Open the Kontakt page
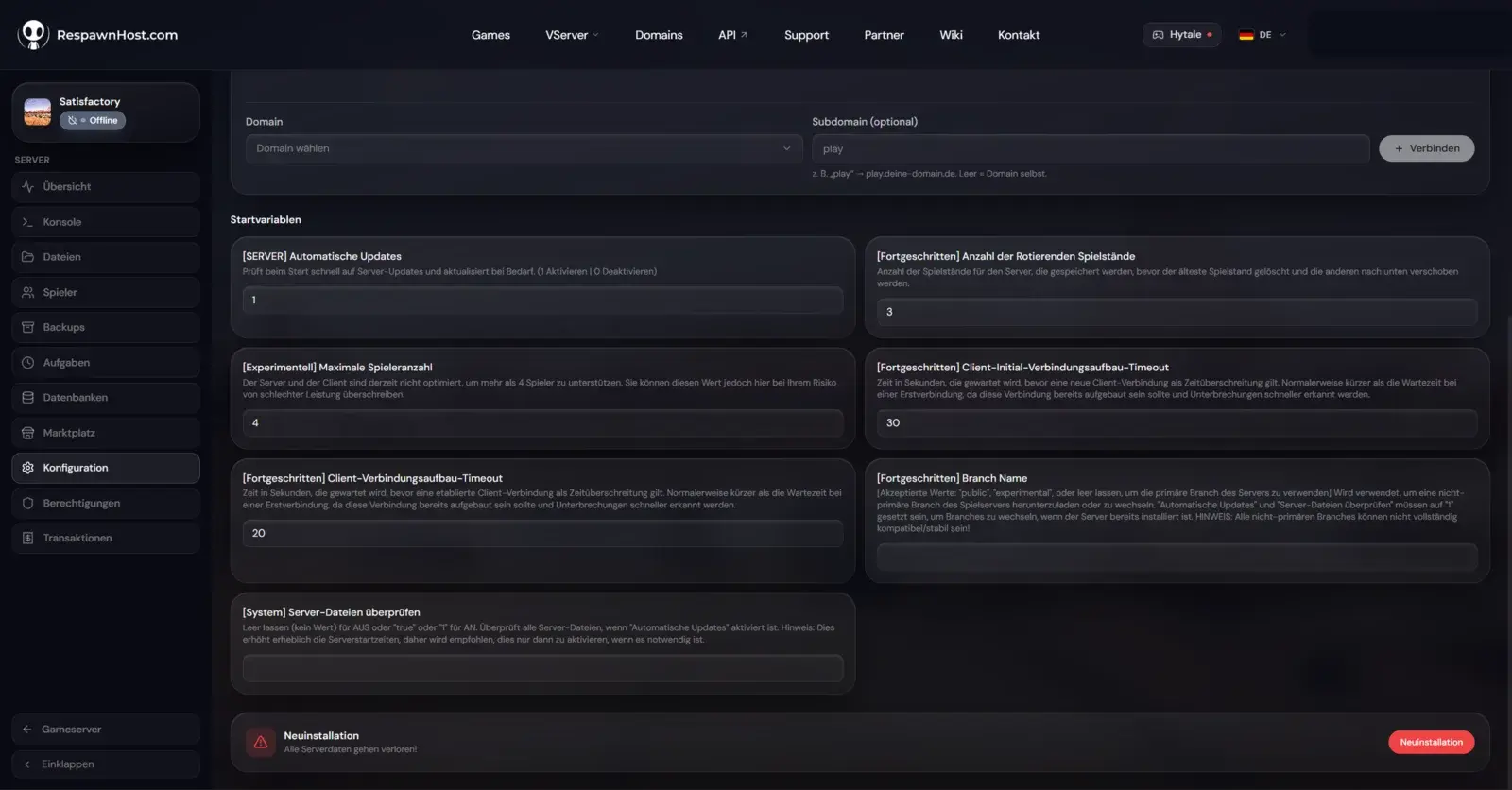Image resolution: width=1512 pixels, height=790 pixels. pos(1019,35)
